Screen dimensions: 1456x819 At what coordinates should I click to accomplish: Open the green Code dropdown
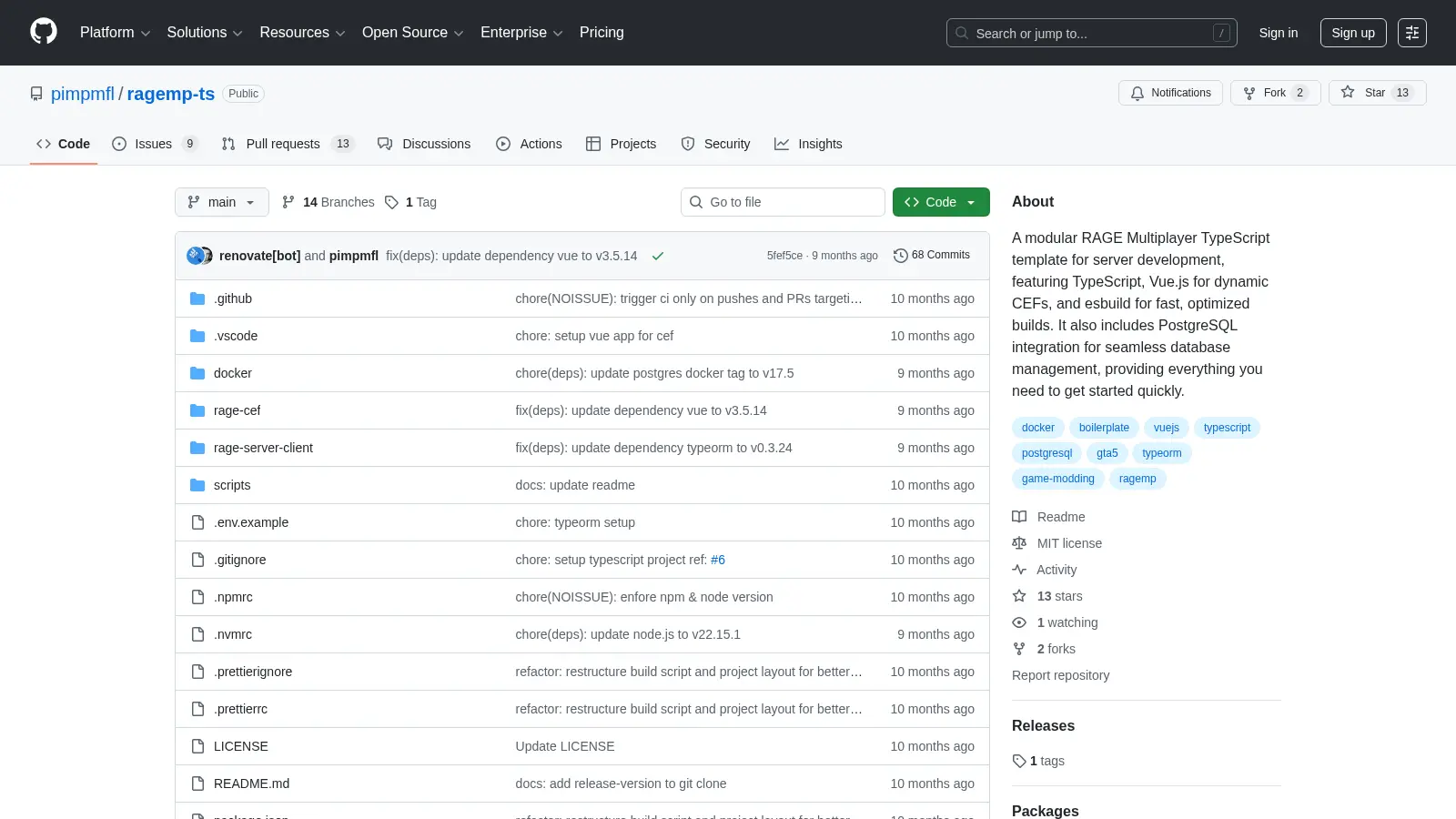point(941,202)
